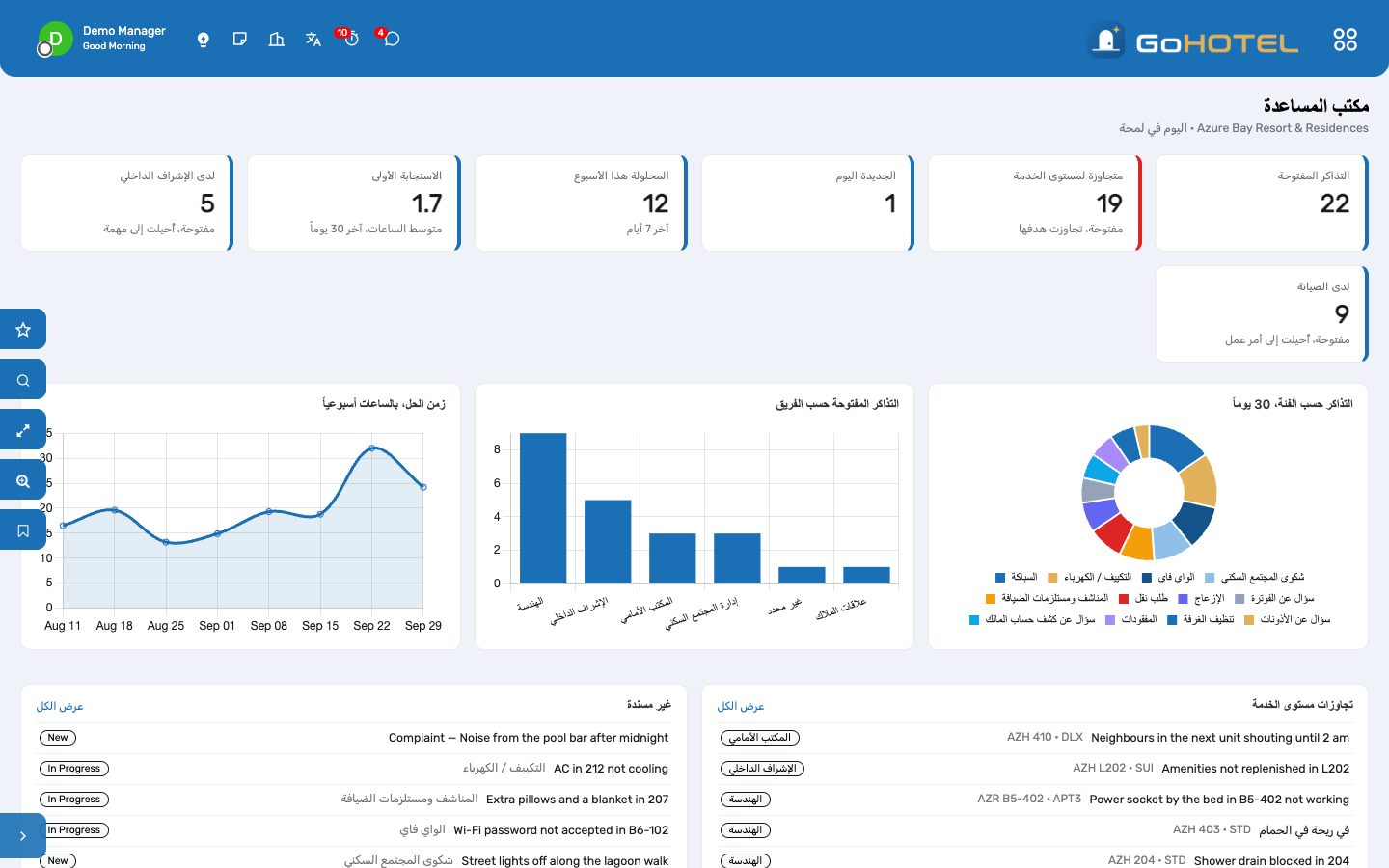1389x868 pixels.
Task: Click the fullscreen arrows side button
Action: pos(23,430)
